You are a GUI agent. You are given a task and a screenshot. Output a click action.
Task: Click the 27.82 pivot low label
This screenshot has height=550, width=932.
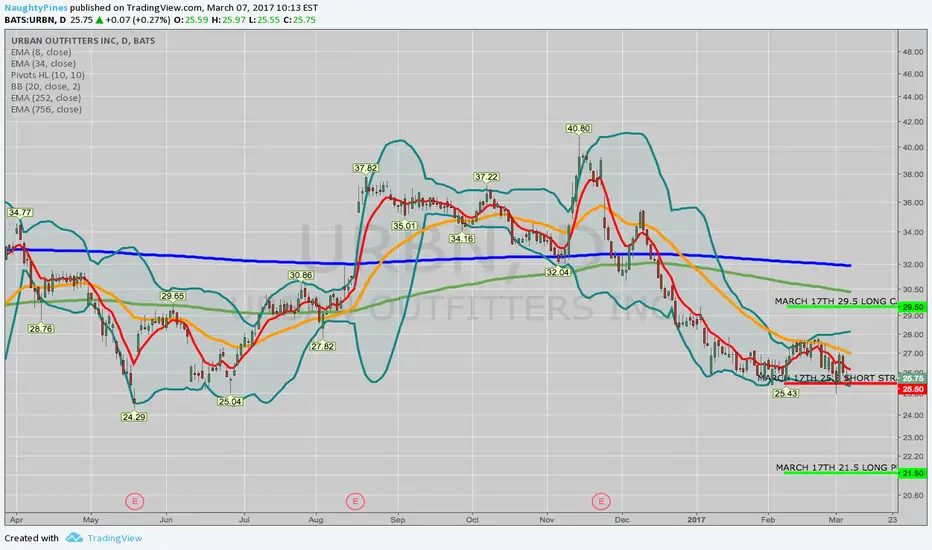click(x=322, y=346)
